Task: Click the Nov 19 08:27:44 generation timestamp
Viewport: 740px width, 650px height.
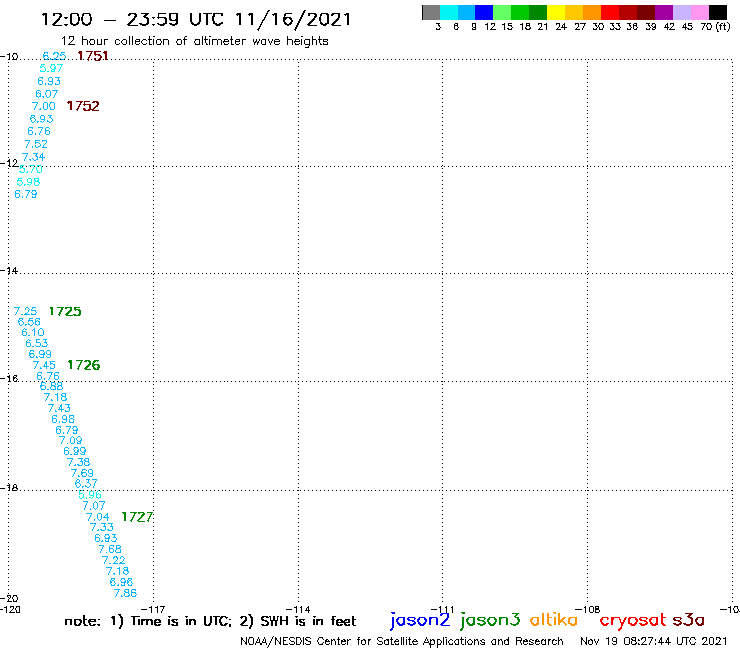Action: [654, 641]
